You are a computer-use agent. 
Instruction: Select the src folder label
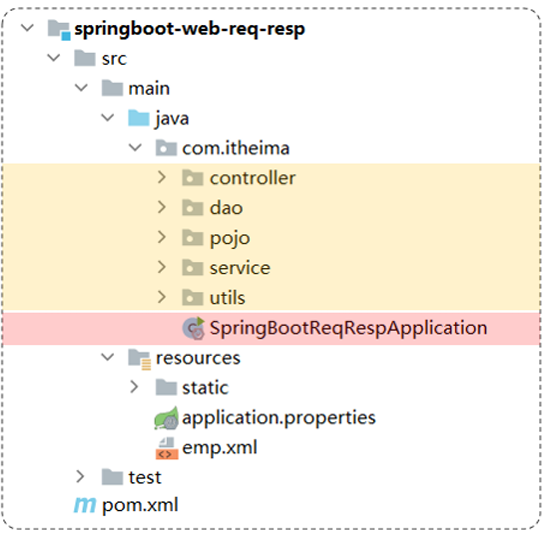(x=114, y=59)
